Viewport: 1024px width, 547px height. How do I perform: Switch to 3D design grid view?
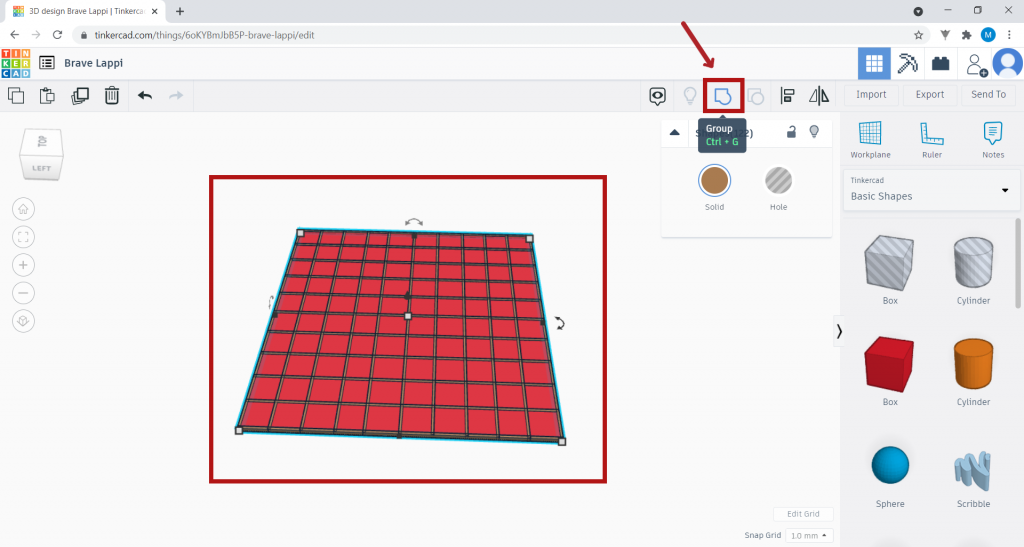(874, 63)
